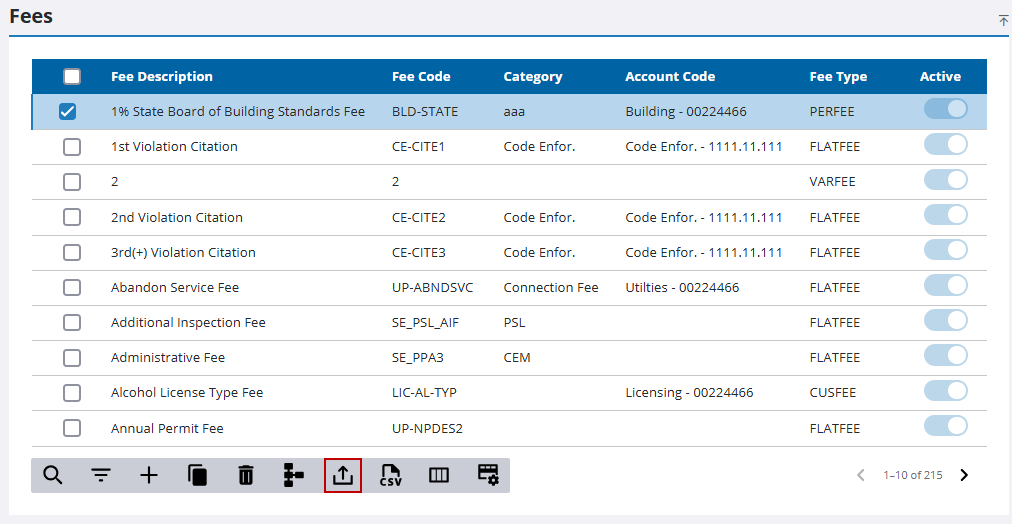Sort by Fee Description column header
1012x524 pixels.
[x=162, y=77]
